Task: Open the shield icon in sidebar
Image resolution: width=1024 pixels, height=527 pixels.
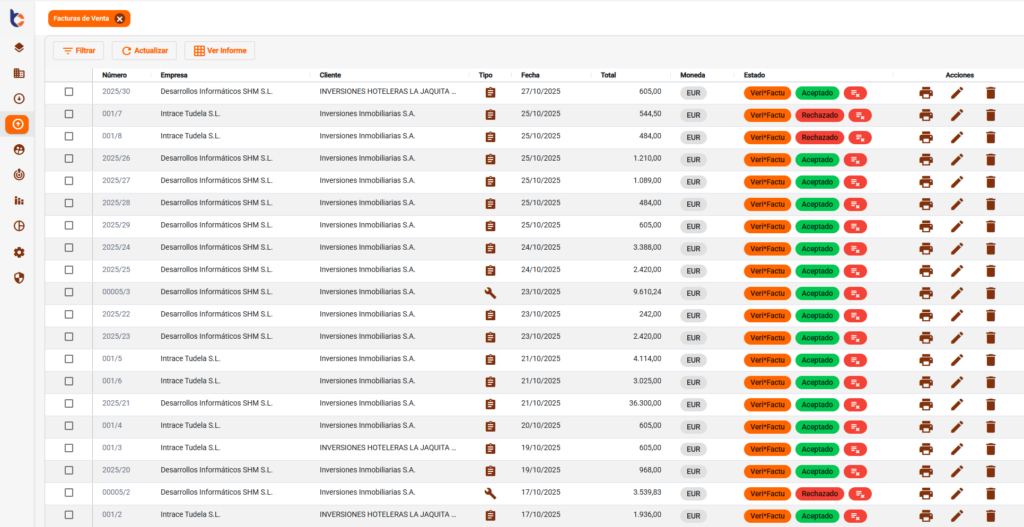Action: (18, 277)
